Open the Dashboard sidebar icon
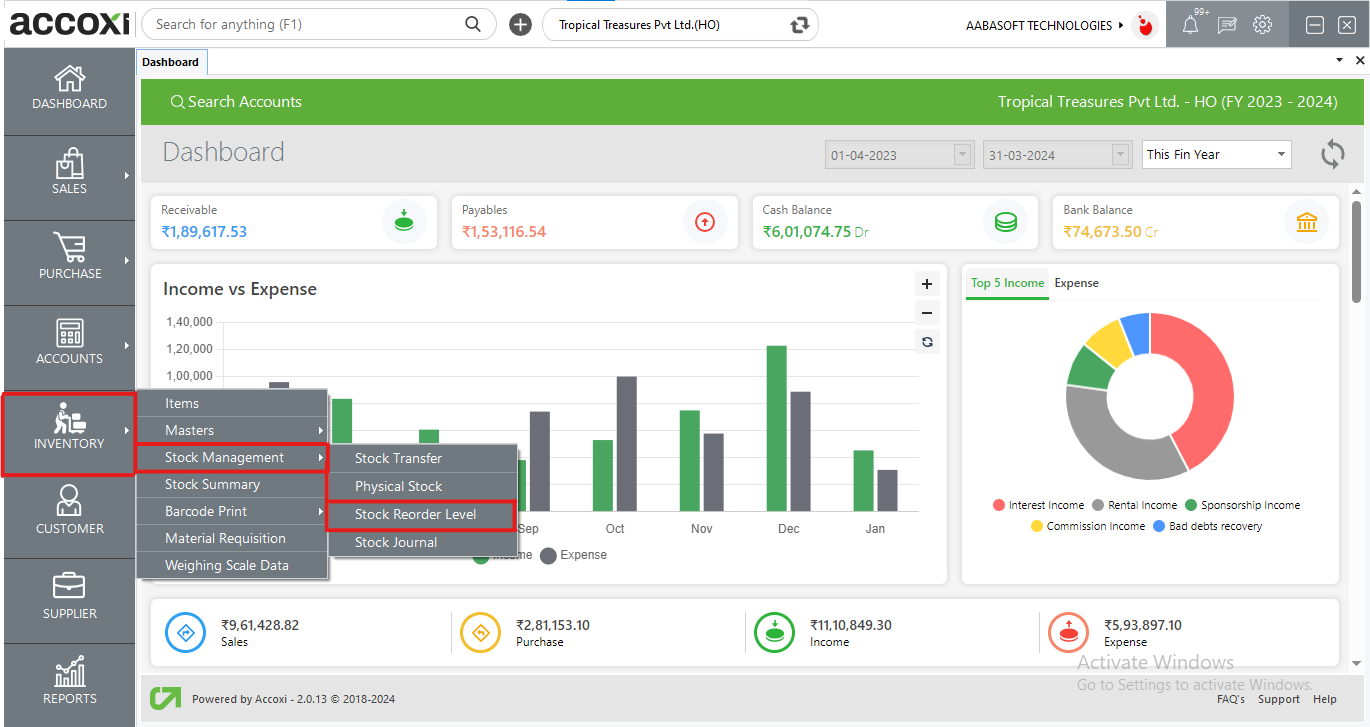This screenshot has width=1370, height=727. 69,88
